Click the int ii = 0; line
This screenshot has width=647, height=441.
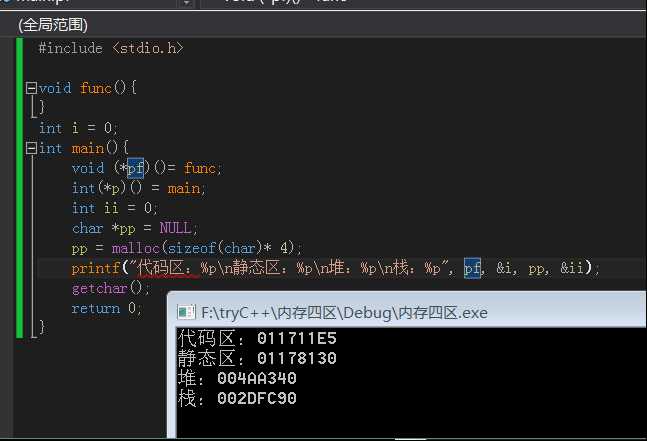tap(114, 208)
